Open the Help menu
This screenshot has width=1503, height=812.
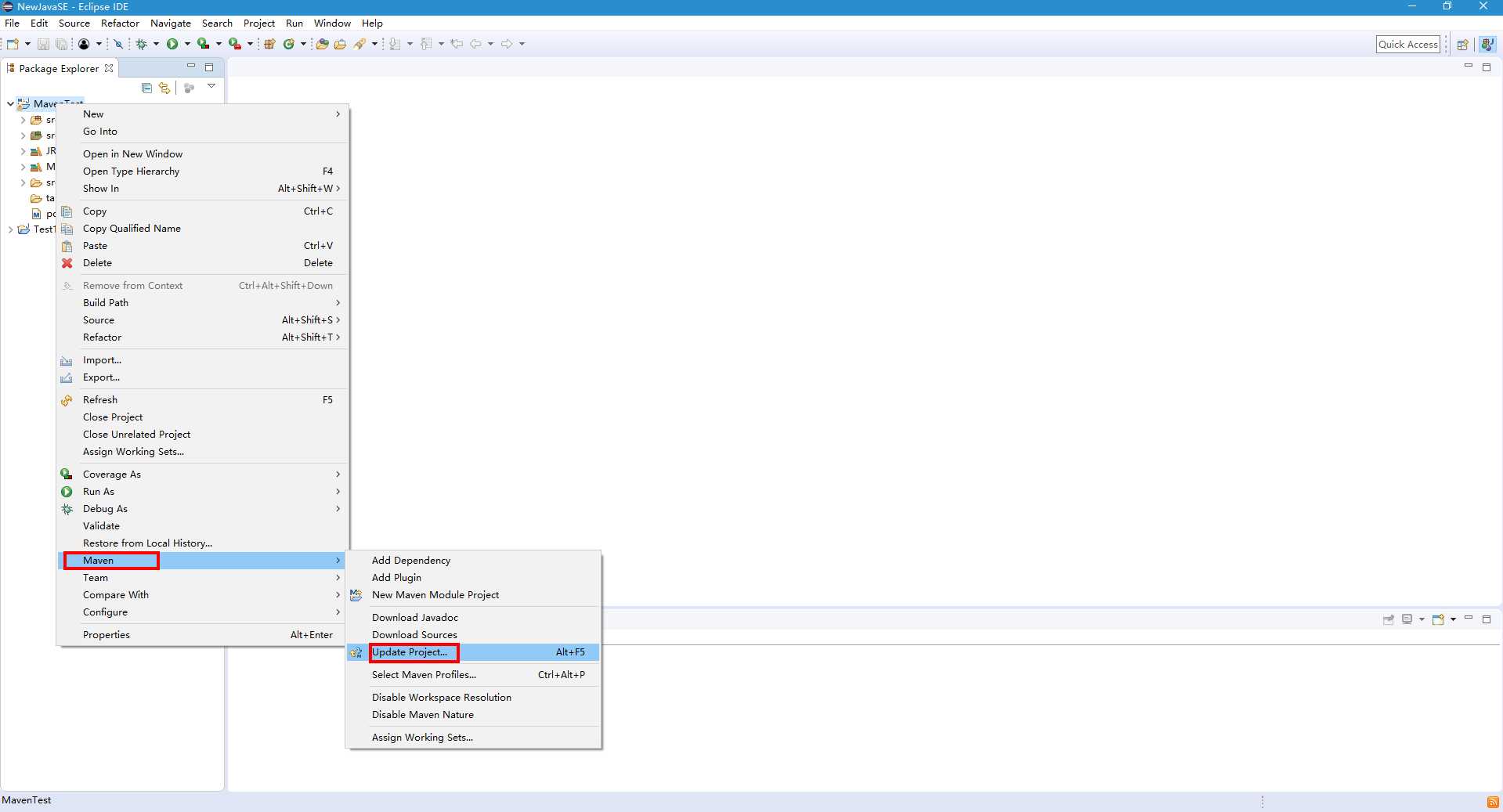point(372,23)
